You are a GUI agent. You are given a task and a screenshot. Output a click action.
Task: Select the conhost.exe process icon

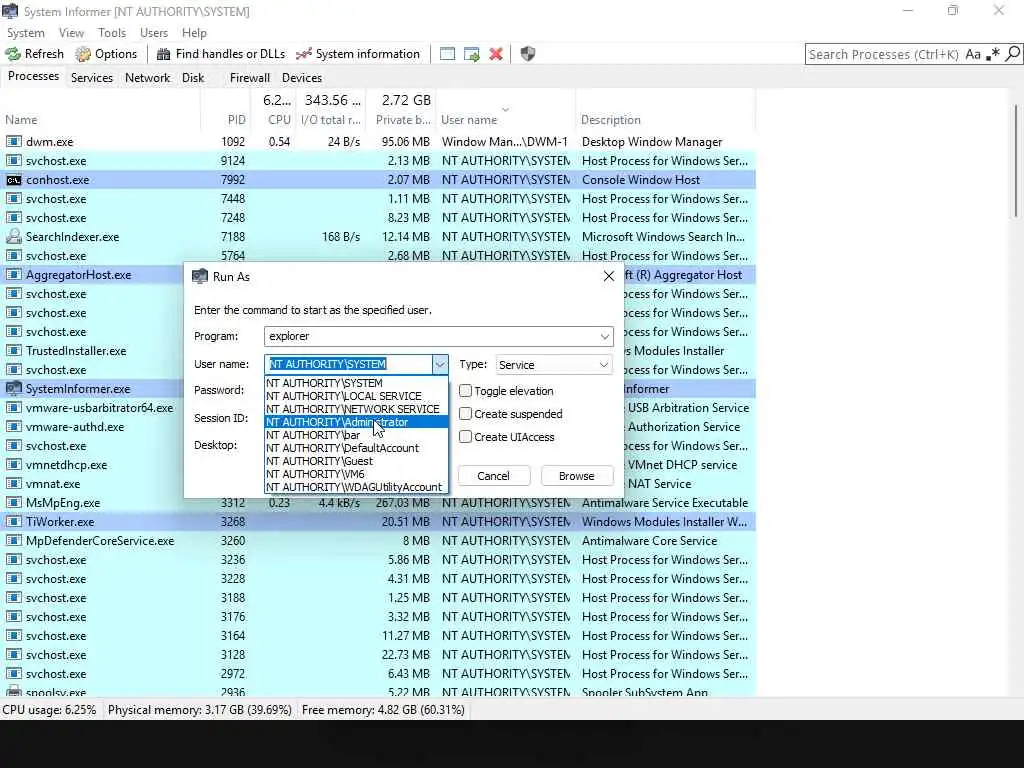[x=14, y=180]
